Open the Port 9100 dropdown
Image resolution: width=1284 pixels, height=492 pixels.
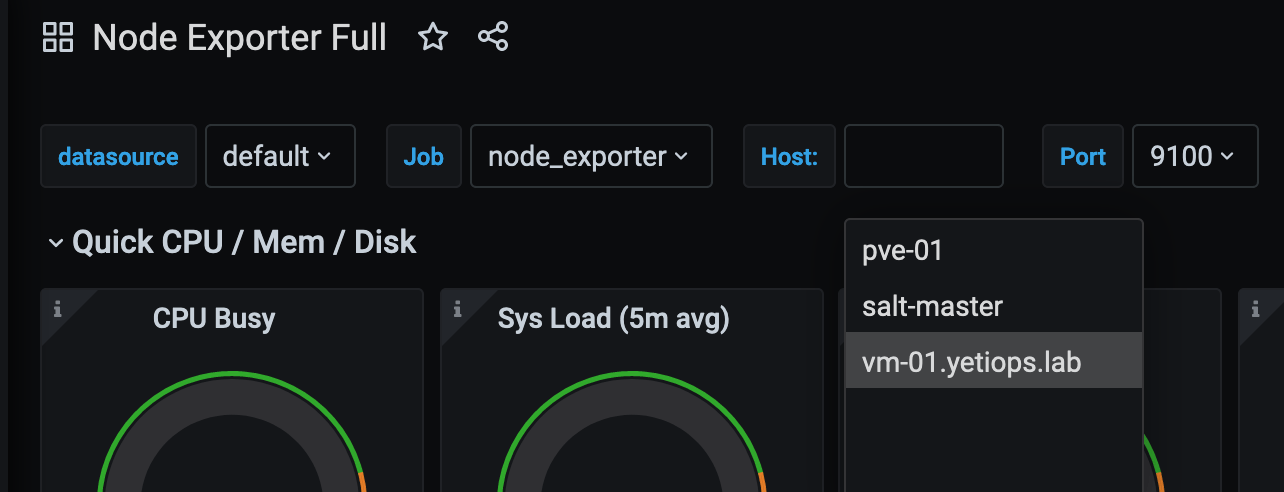(1195, 156)
